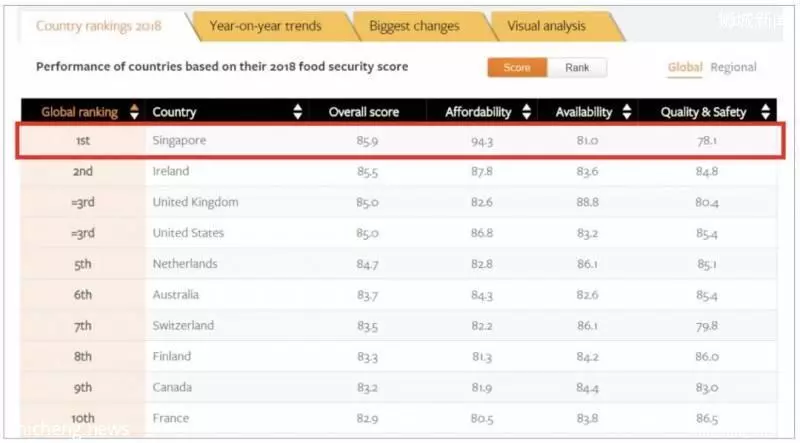Sort by Overall score arrows

(x=412, y=112)
